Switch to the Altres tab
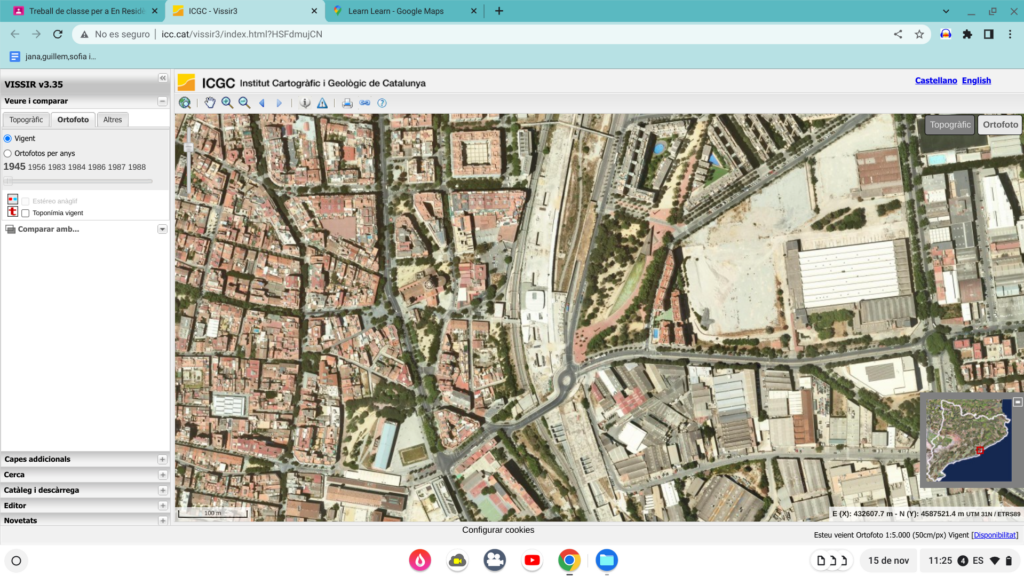Viewport: 1024px width, 576px height. pos(112,120)
